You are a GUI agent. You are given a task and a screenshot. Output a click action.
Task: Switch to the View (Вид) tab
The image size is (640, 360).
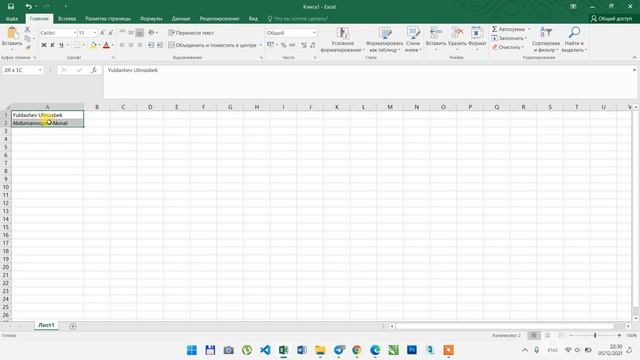tap(253, 19)
